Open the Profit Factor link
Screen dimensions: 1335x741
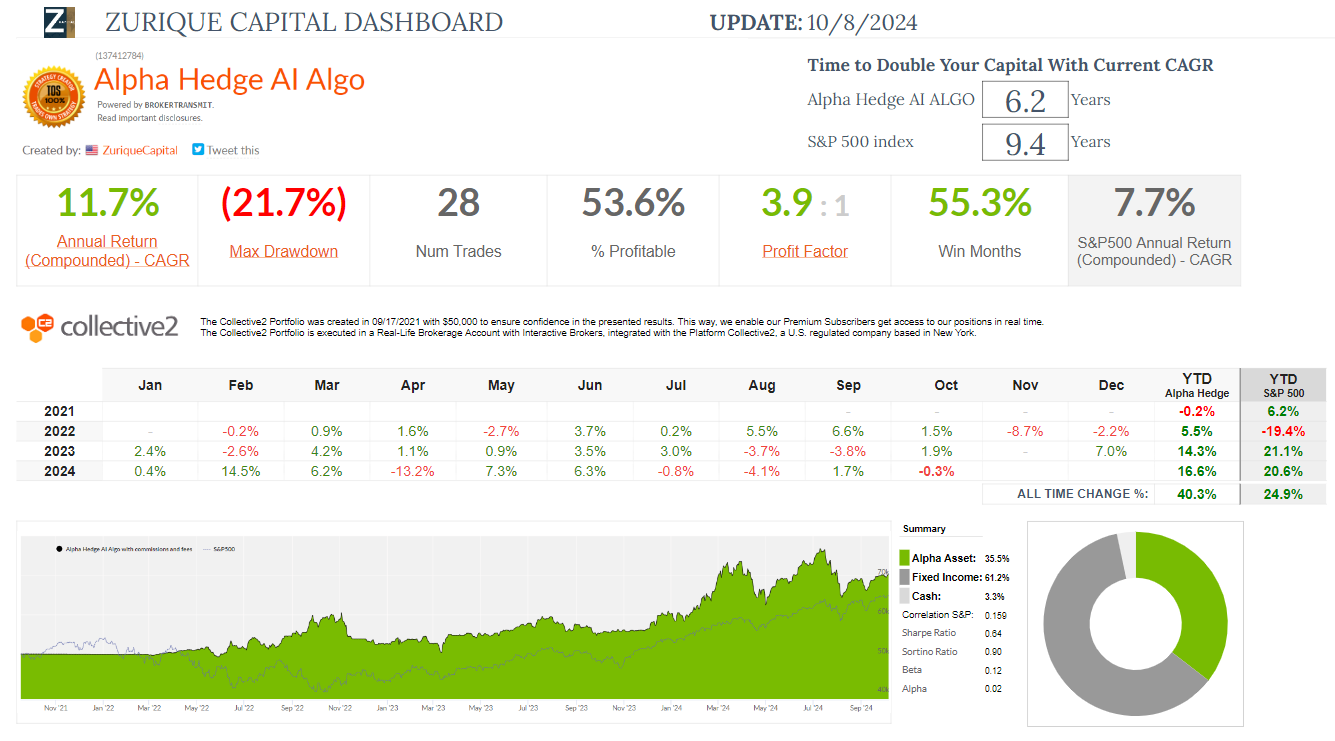click(x=805, y=251)
